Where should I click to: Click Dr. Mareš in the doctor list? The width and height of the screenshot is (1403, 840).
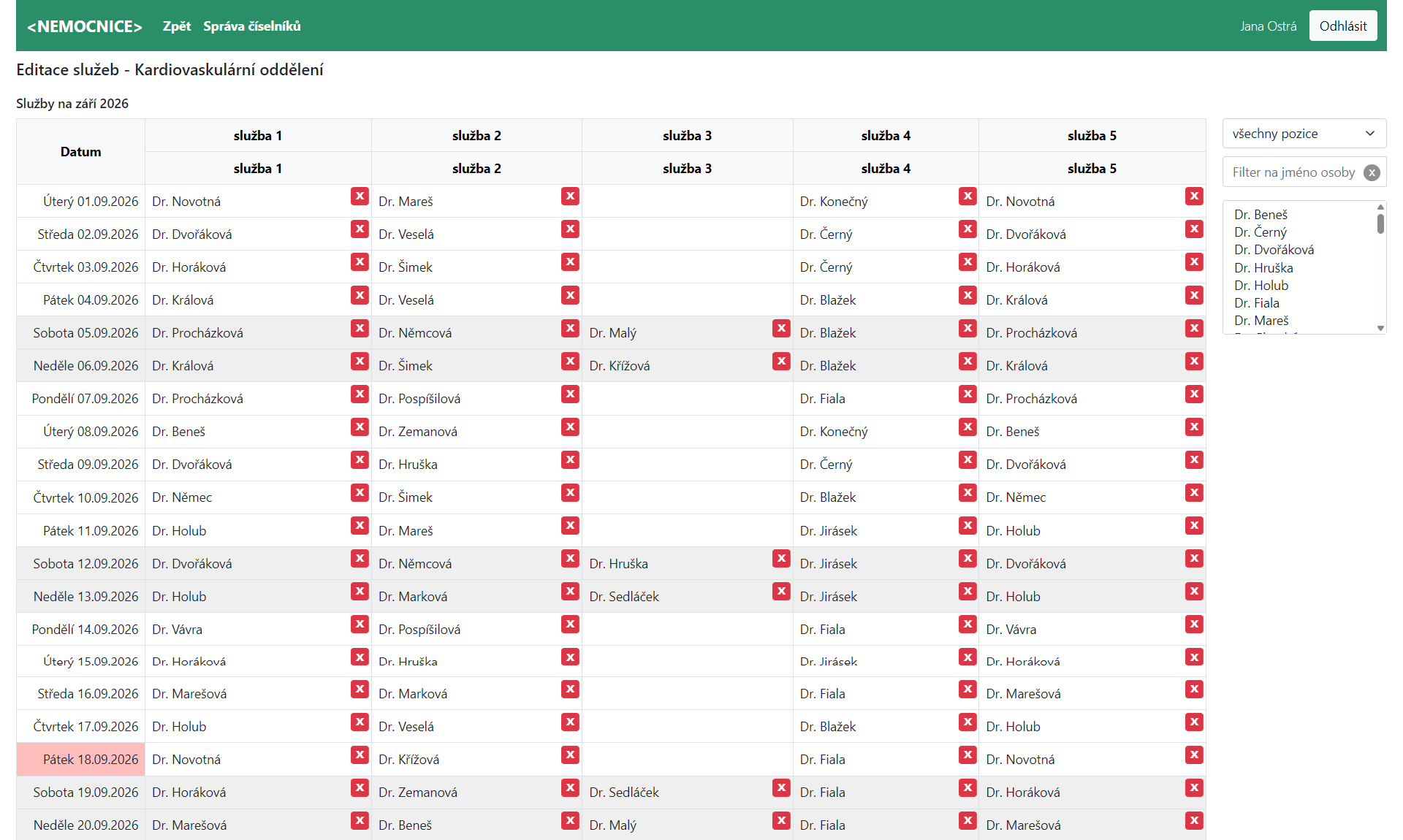click(1261, 321)
